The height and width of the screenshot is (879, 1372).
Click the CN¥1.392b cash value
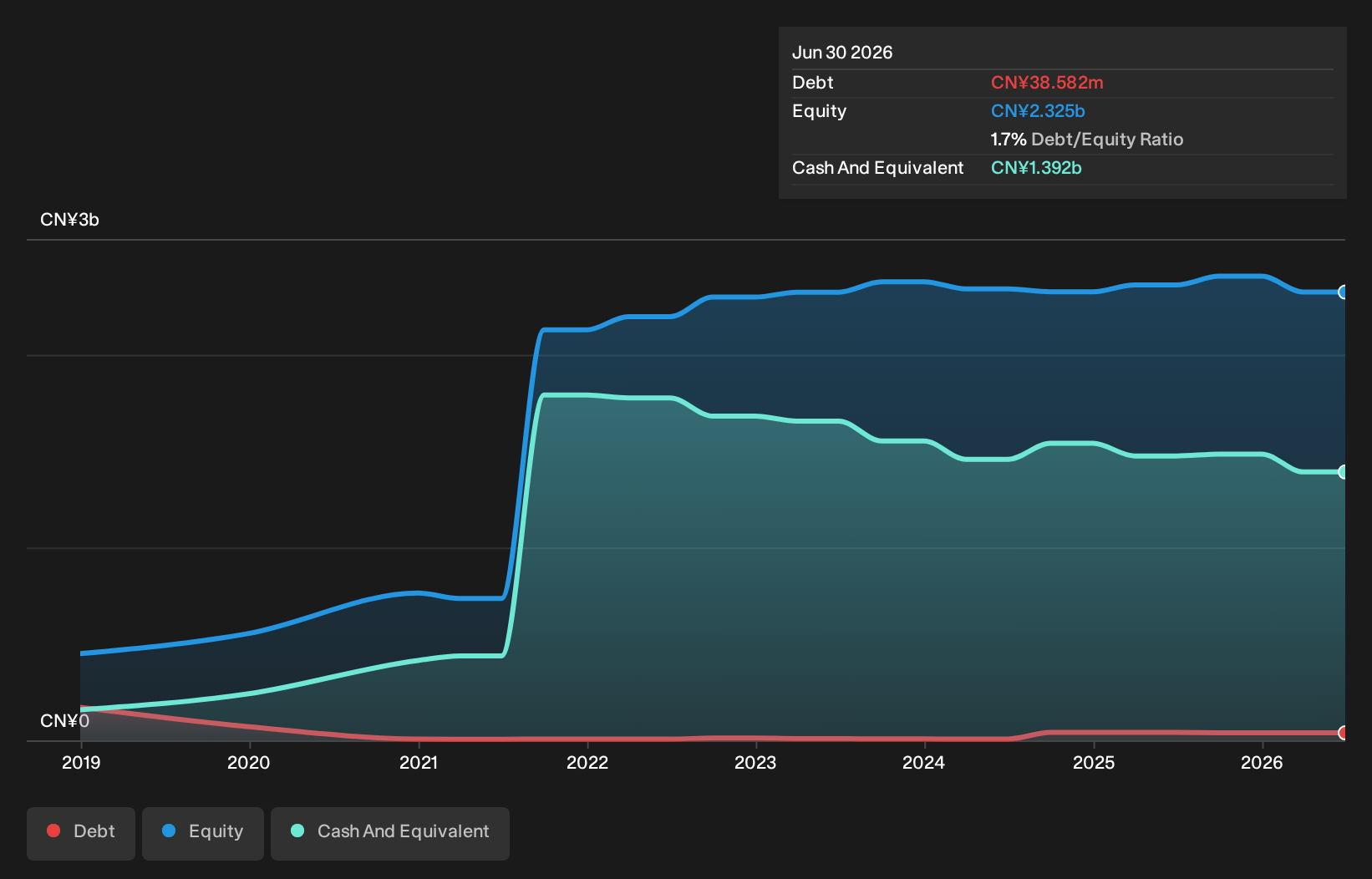[1036, 168]
